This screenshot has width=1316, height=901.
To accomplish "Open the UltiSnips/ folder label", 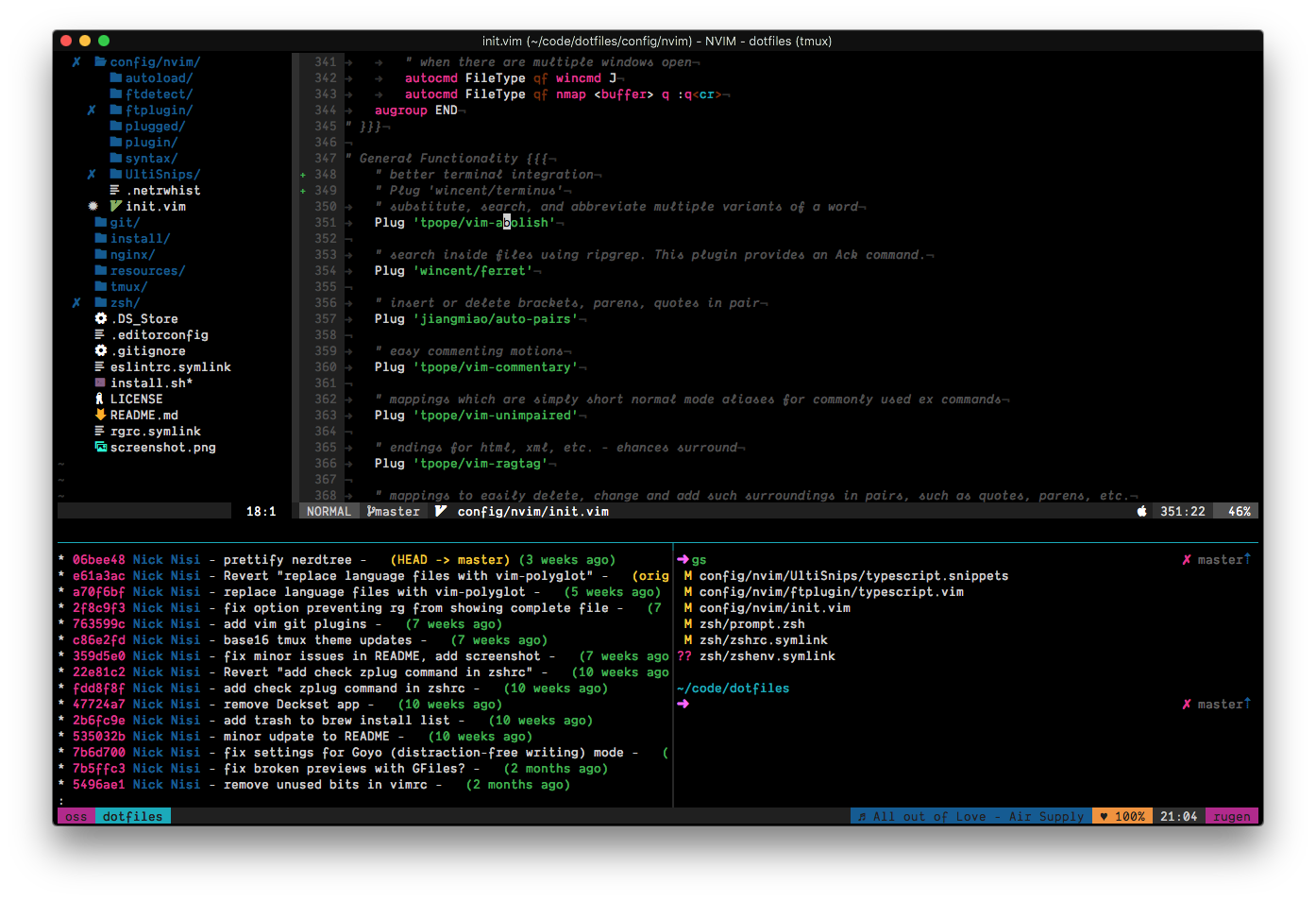I will tap(162, 175).
